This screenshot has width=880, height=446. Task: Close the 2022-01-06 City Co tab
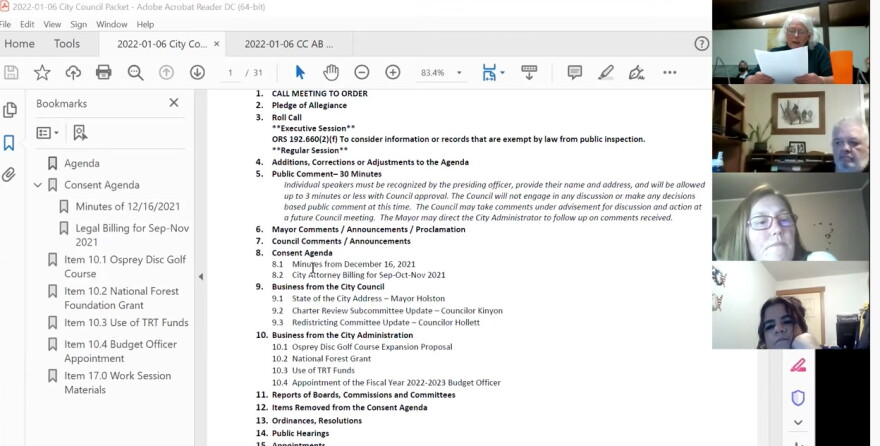(x=217, y=44)
